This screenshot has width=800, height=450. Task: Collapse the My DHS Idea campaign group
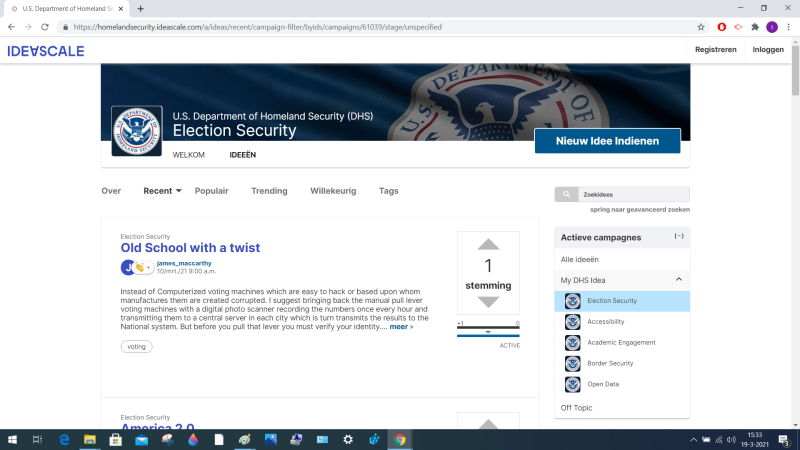pos(679,280)
